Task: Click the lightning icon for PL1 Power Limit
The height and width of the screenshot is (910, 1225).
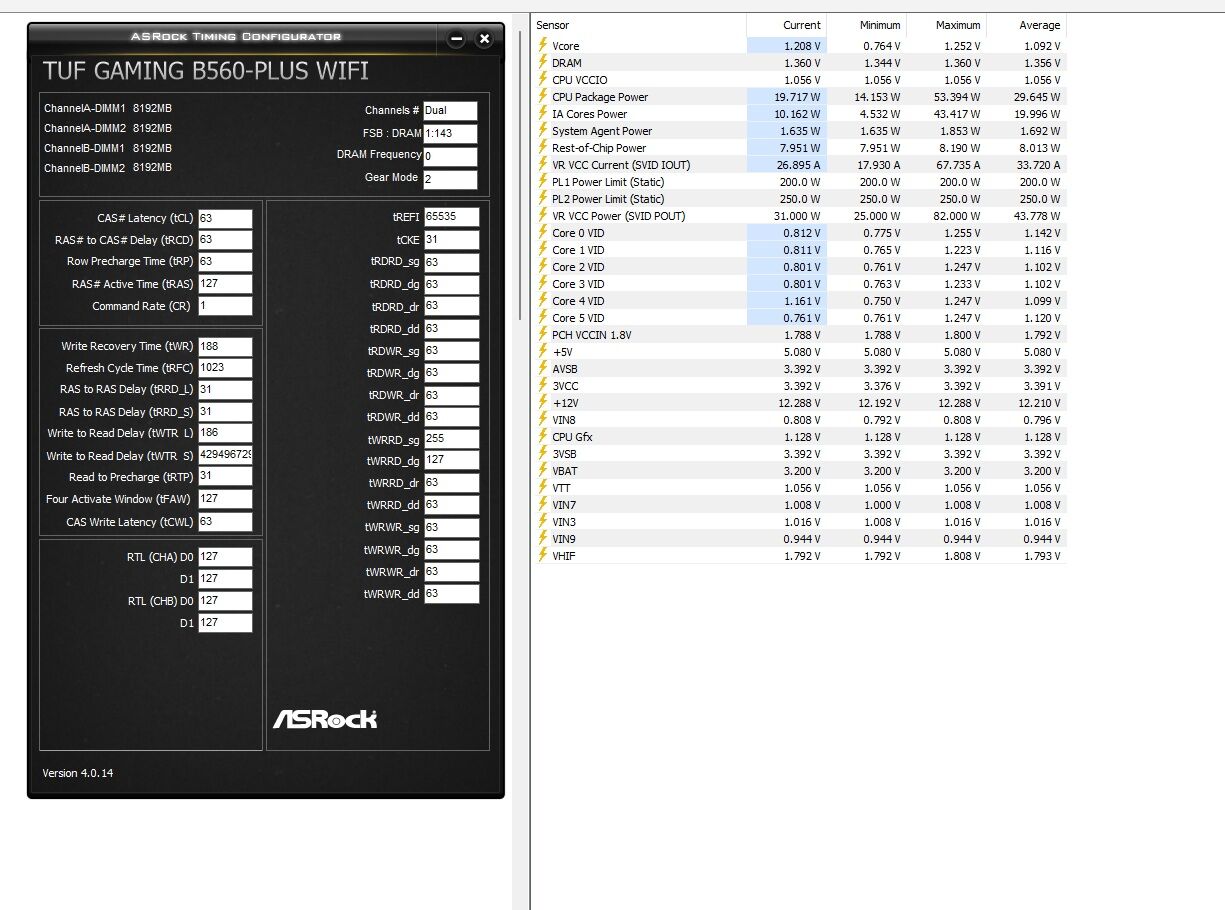Action: [543, 182]
